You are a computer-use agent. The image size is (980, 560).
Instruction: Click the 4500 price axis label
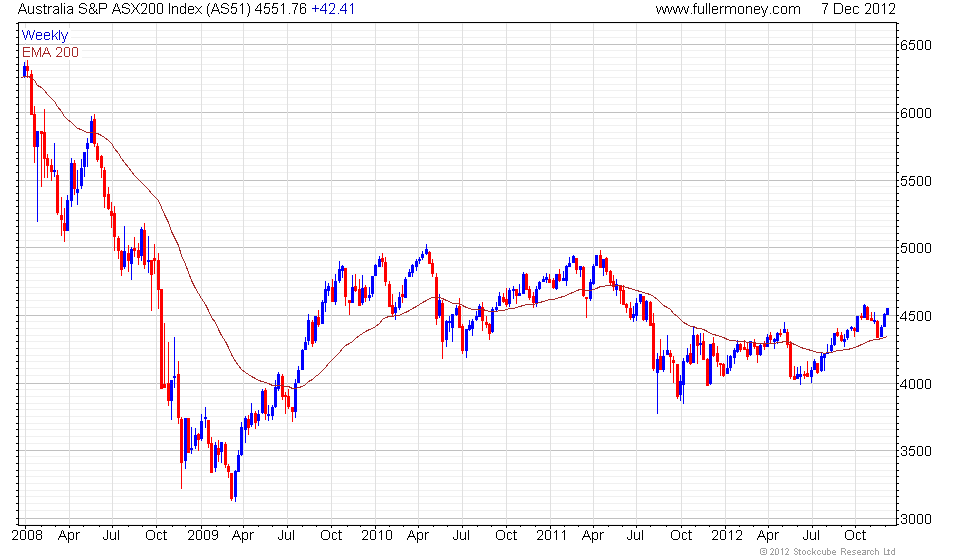pos(916,316)
